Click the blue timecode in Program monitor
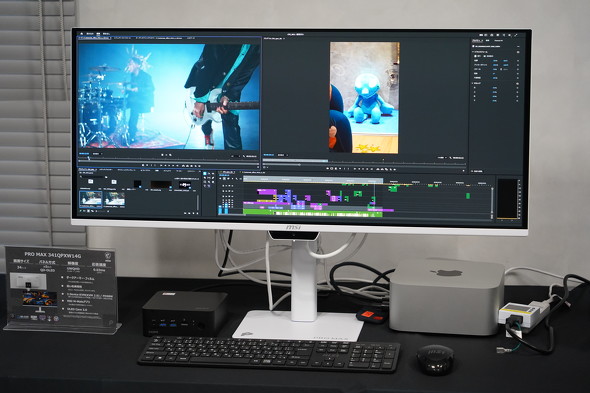The height and width of the screenshot is (393, 590). click(269, 155)
